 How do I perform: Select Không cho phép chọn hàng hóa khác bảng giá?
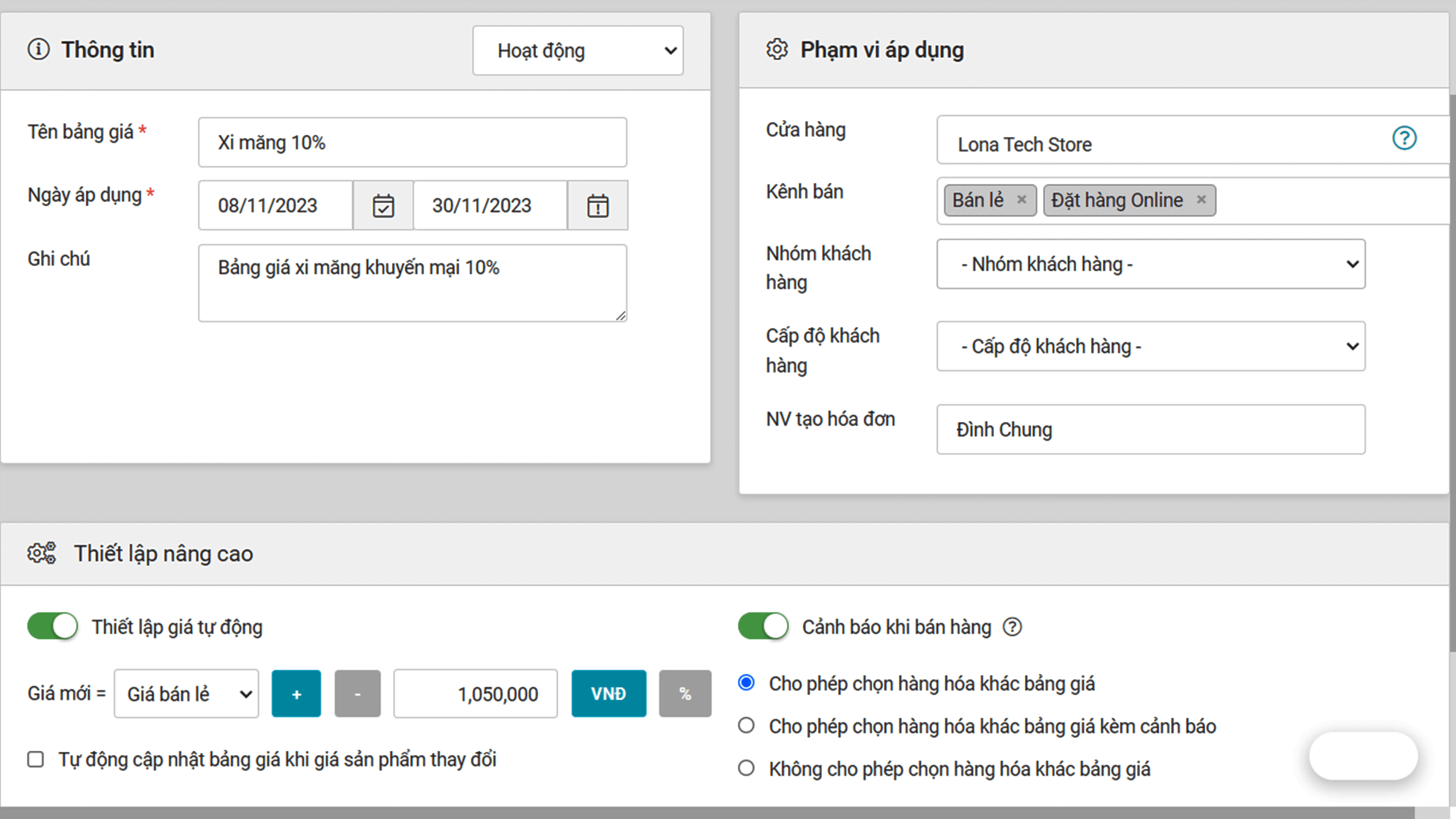pyautogui.click(x=746, y=768)
